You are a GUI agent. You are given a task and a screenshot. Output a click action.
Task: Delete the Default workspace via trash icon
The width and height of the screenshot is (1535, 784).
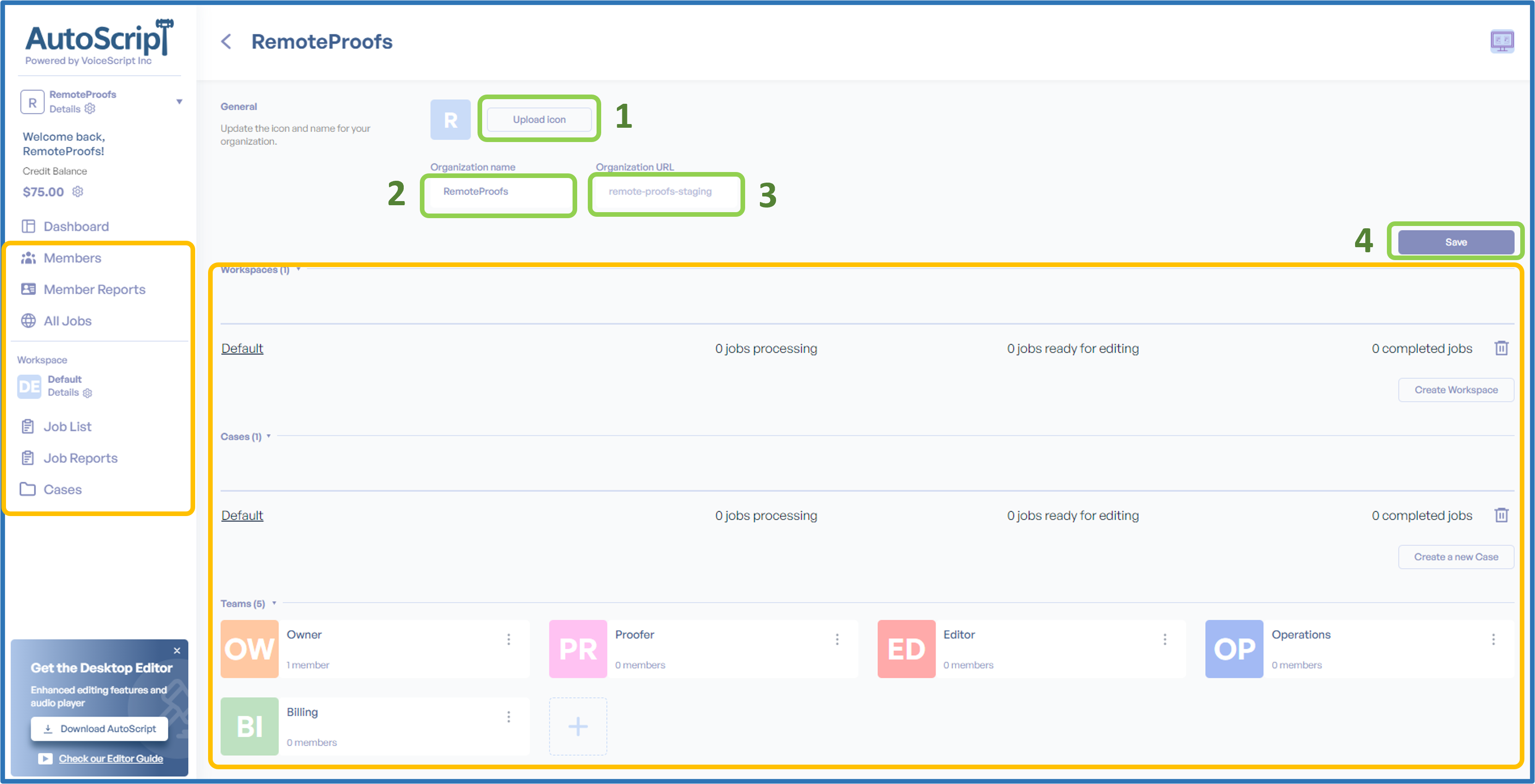pos(1501,348)
